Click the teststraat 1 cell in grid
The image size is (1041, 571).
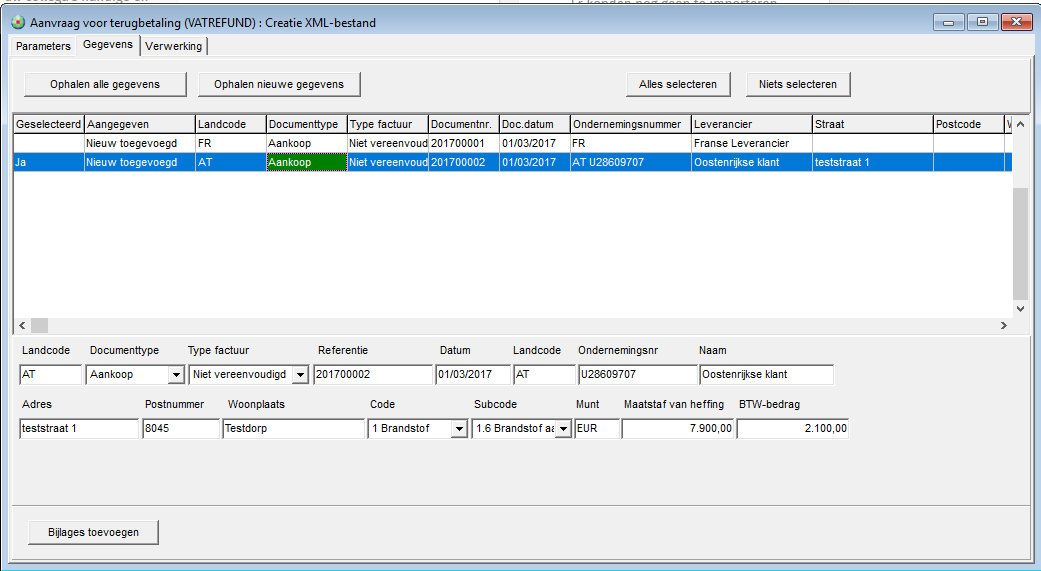click(x=873, y=162)
